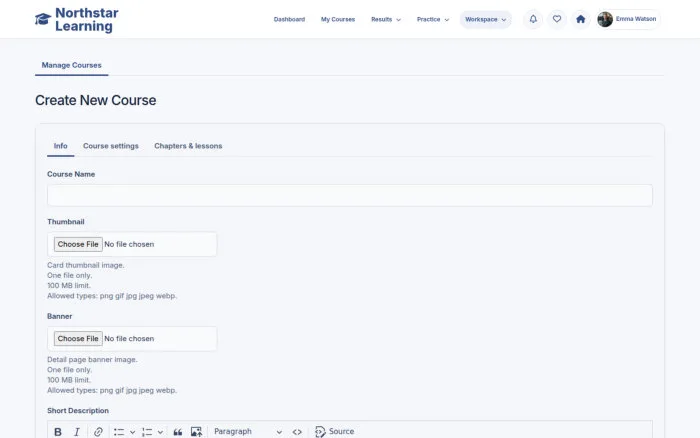The image size is (700, 438).
Task: Click the Banner label
Action: pos(59,316)
